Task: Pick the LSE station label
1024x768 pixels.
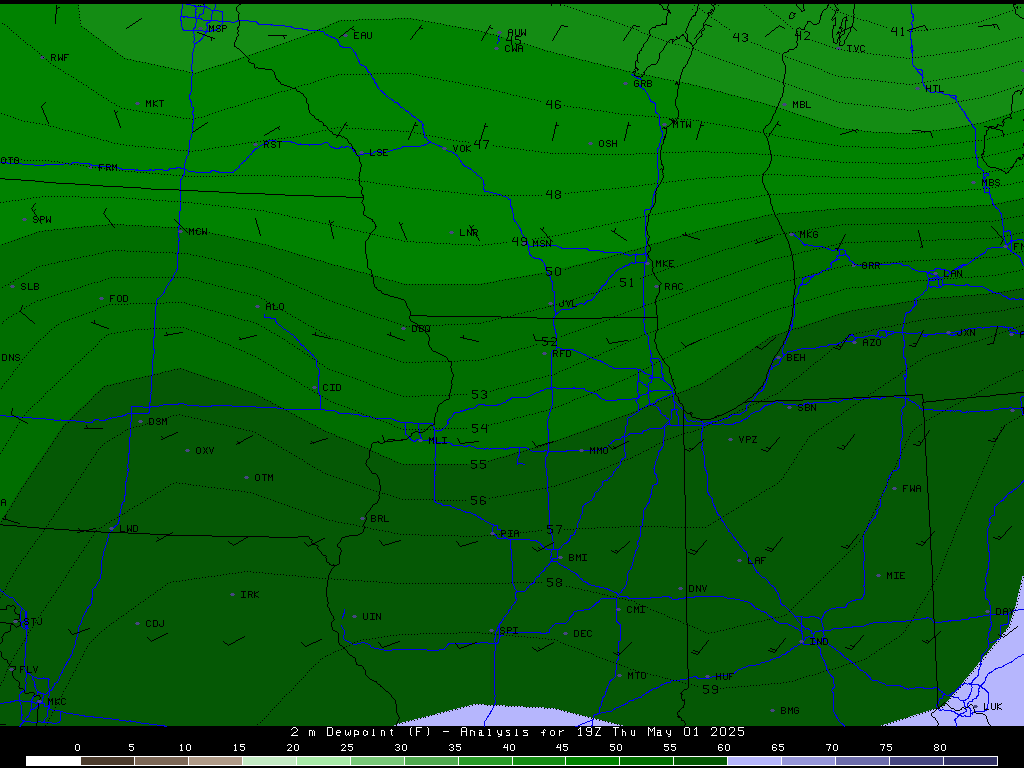Action: click(379, 152)
